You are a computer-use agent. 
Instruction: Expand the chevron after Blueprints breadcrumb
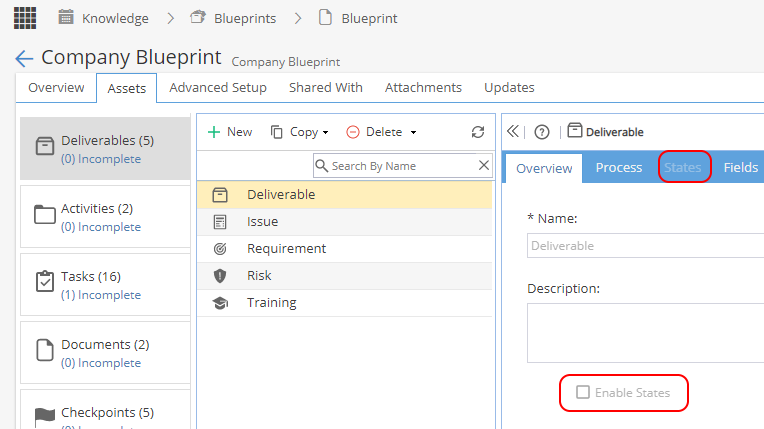coord(298,19)
